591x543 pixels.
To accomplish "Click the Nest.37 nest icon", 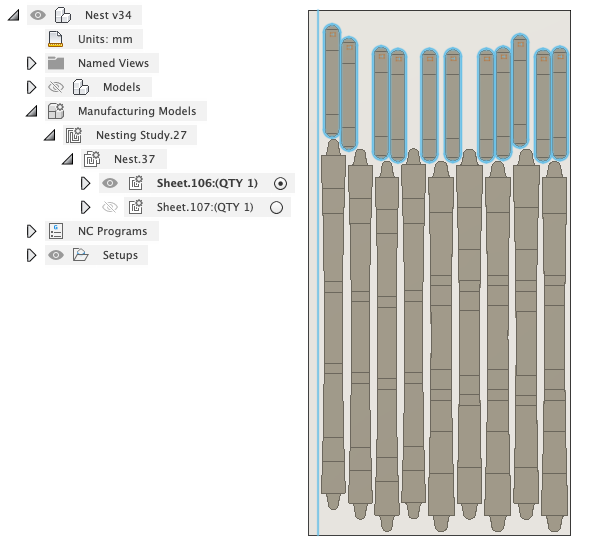I will point(92,159).
